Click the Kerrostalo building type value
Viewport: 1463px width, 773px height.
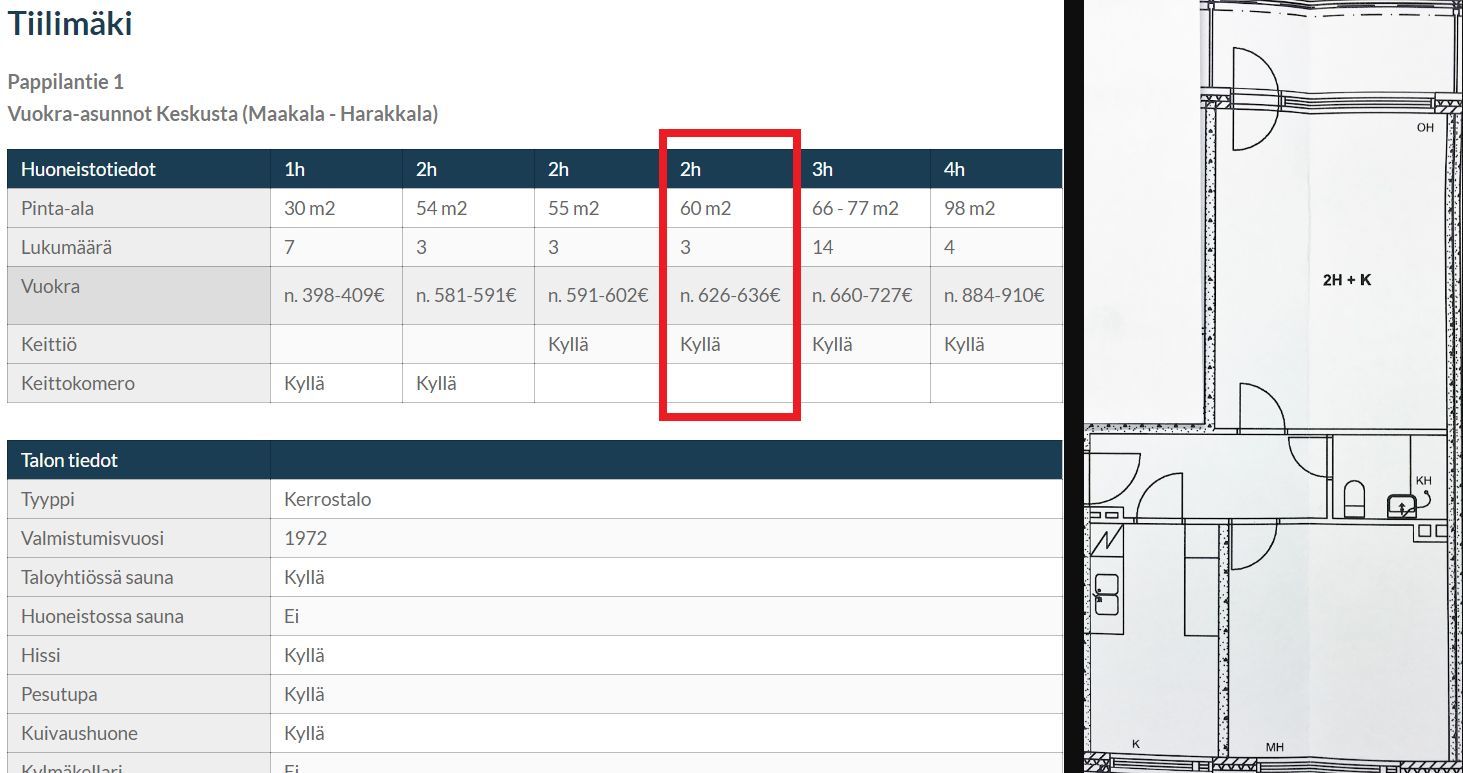coord(327,499)
